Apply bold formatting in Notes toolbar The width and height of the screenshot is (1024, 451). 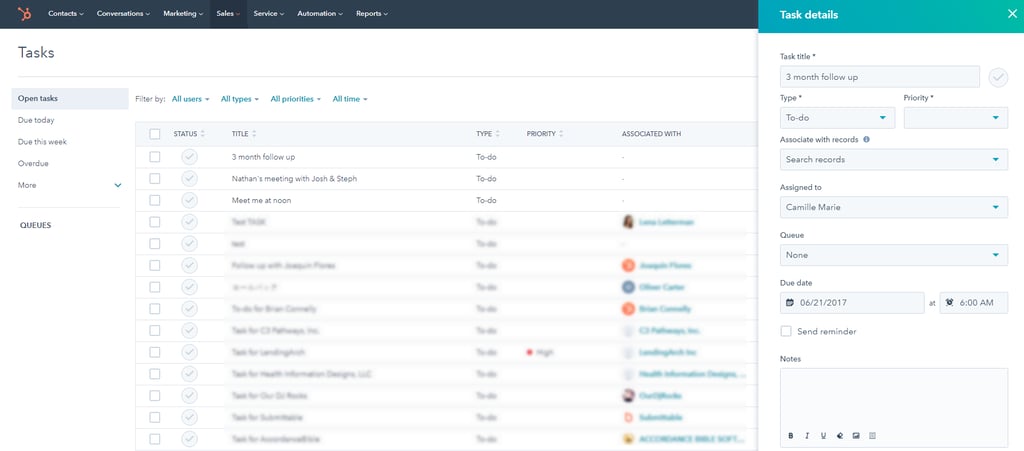(790, 436)
